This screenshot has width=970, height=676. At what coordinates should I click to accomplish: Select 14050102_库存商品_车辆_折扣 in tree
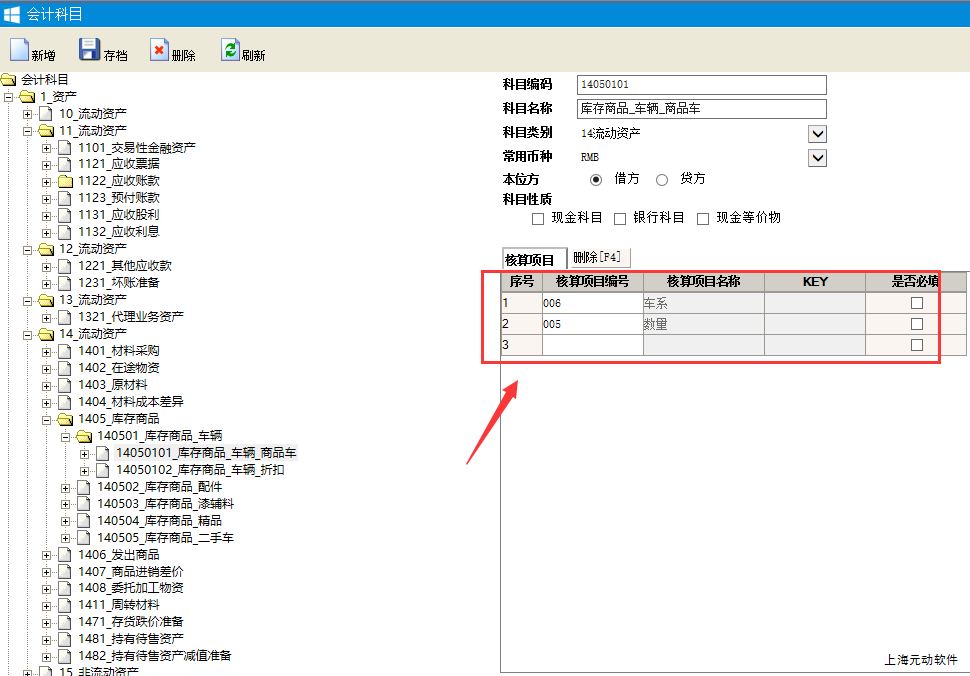pos(200,470)
